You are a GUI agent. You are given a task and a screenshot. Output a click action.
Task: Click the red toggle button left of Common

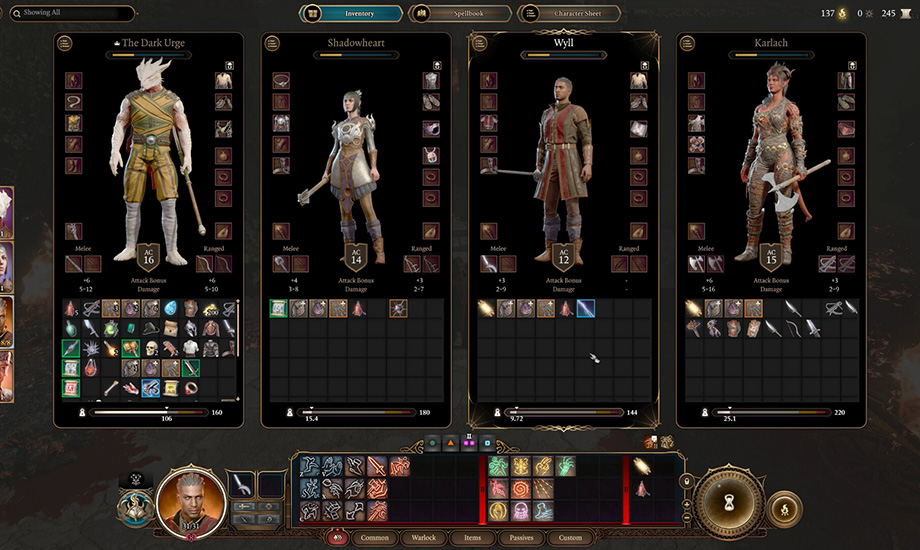[x=337, y=536]
